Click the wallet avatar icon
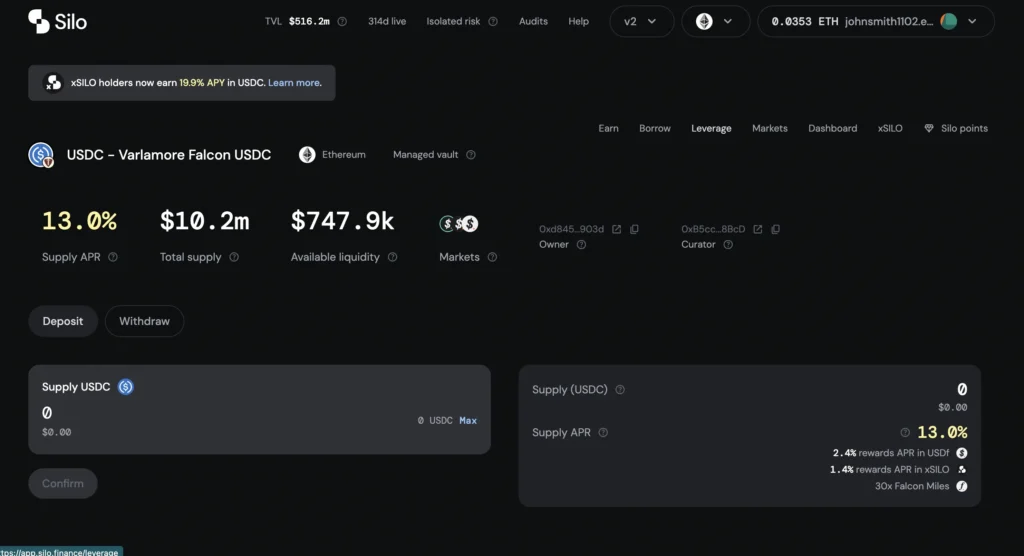Viewport: 1024px width, 556px height. [949, 22]
